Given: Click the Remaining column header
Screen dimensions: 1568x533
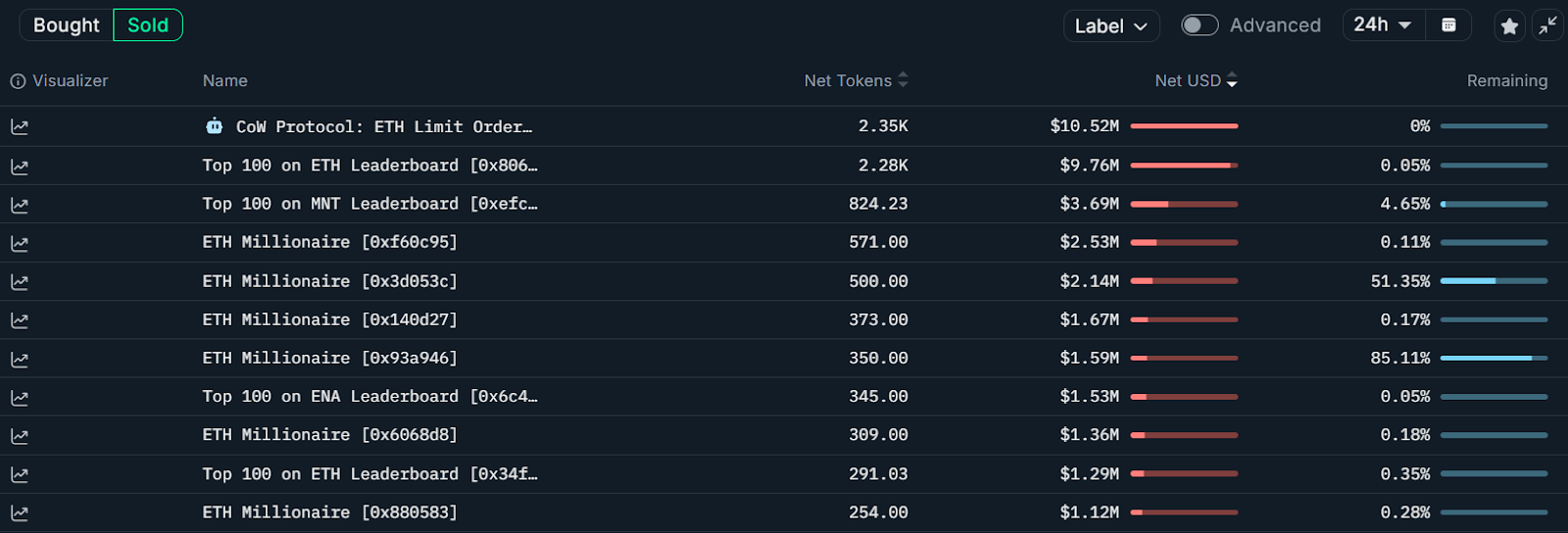Looking at the screenshot, I should coord(1506,80).
